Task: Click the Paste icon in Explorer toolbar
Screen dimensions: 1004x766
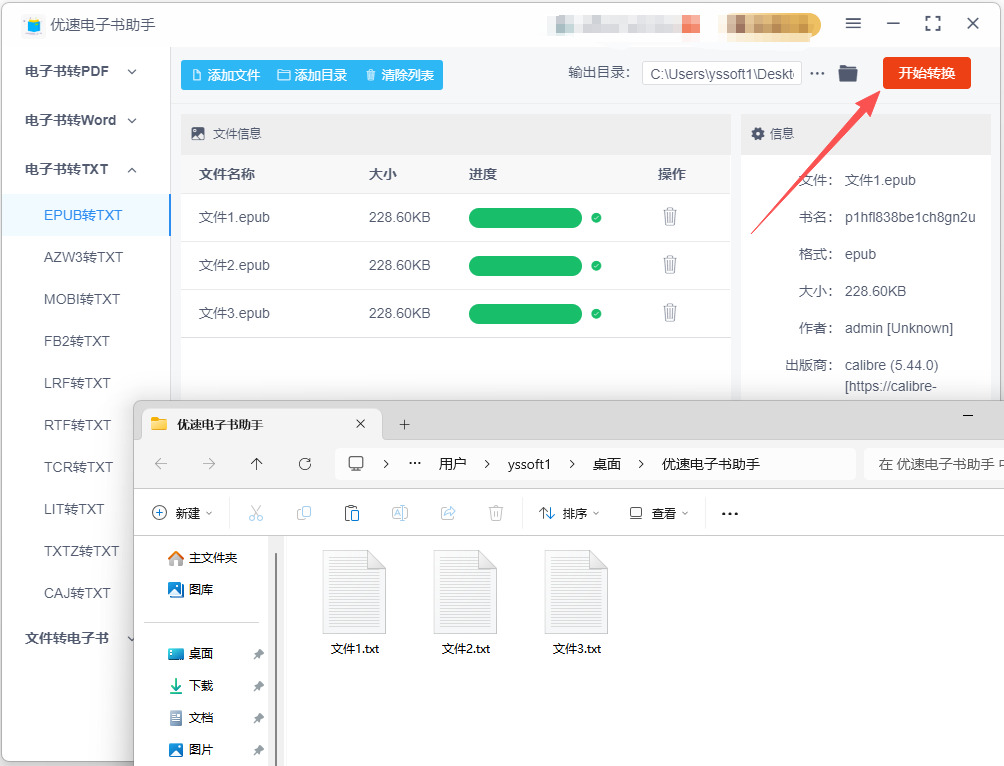Action: click(352, 513)
